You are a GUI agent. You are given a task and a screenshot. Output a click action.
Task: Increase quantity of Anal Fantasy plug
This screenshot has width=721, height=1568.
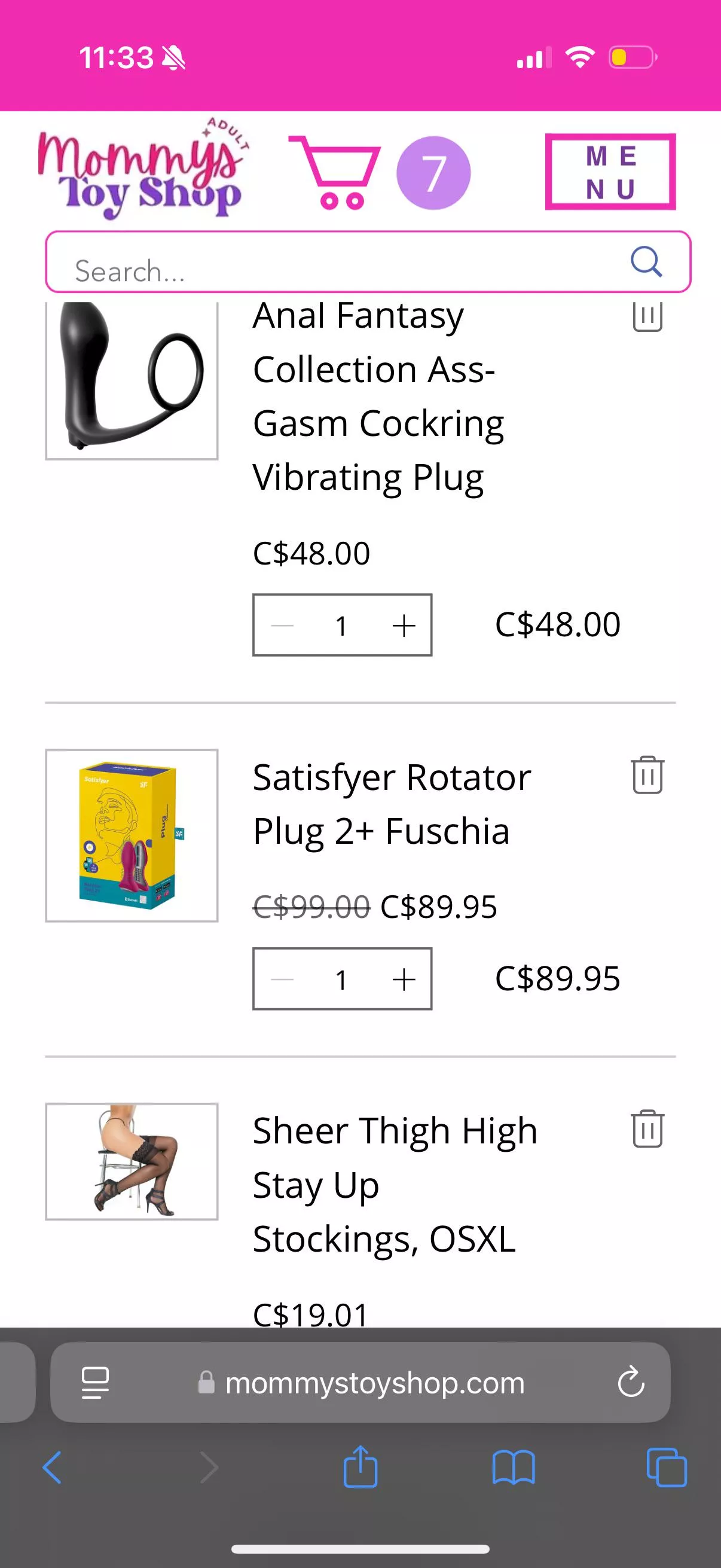pyautogui.click(x=404, y=625)
